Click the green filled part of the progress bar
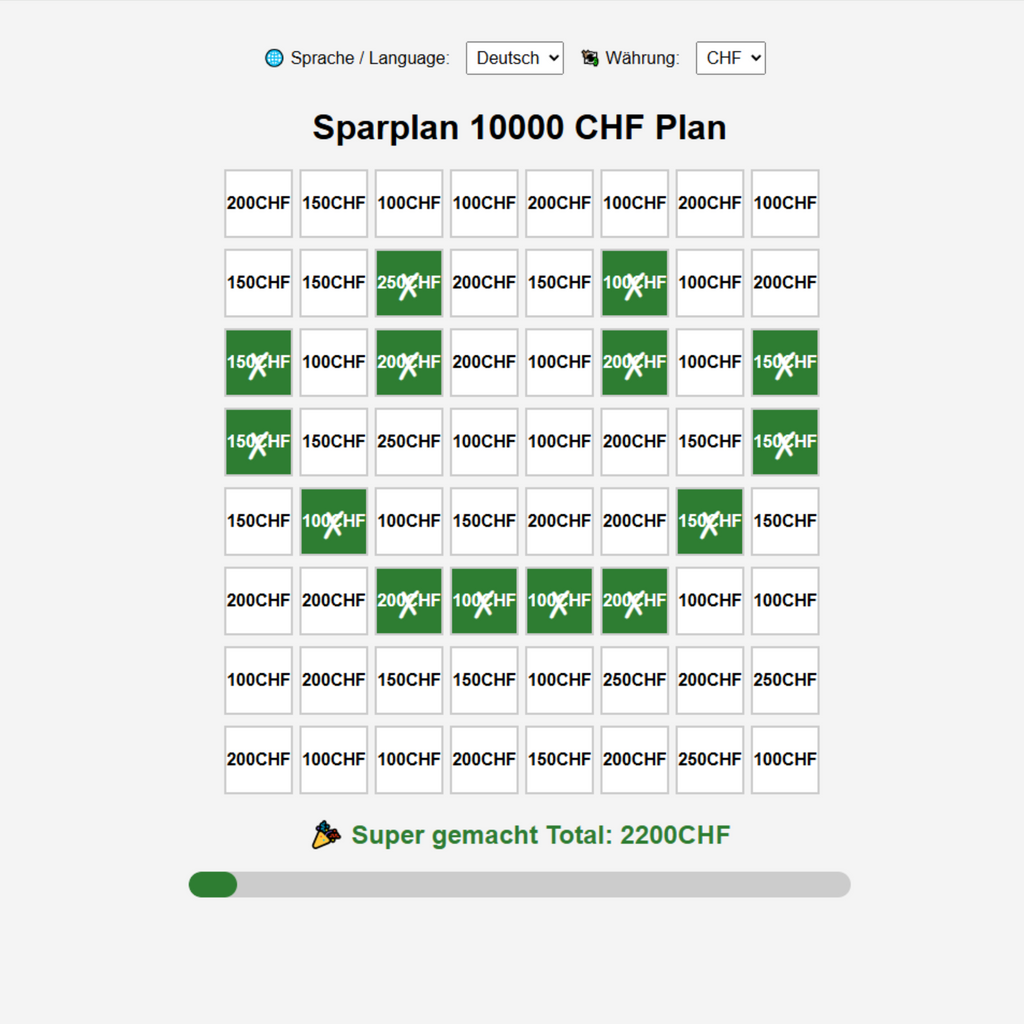1024x1024 pixels. pyautogui.click(x=213, y=884)
